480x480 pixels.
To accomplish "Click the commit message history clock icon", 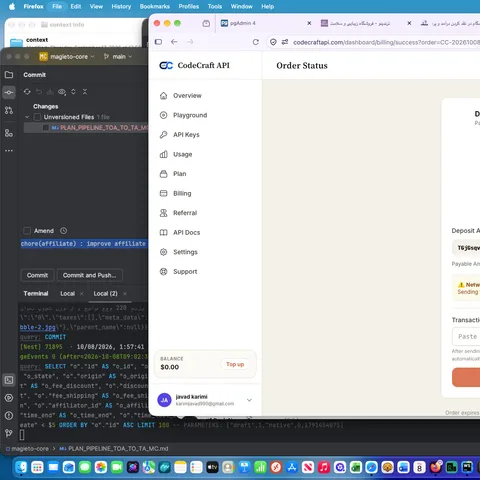I will click(64, 231).
